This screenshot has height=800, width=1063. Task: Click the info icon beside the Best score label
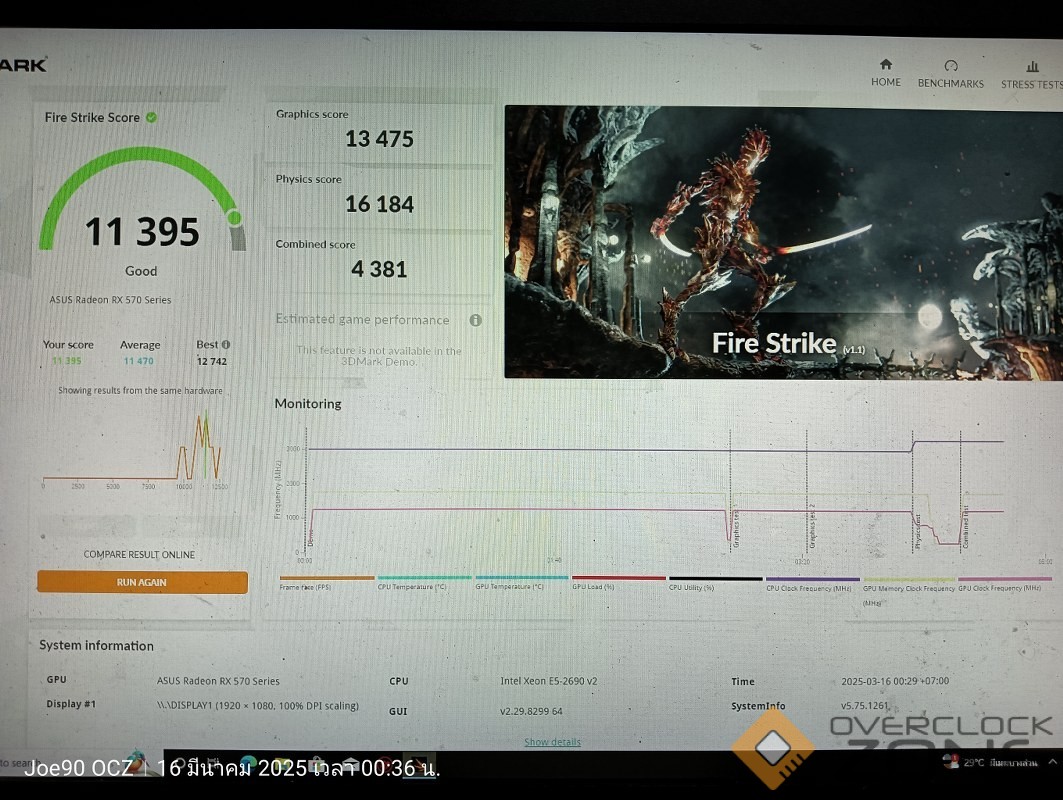[226, 344]
